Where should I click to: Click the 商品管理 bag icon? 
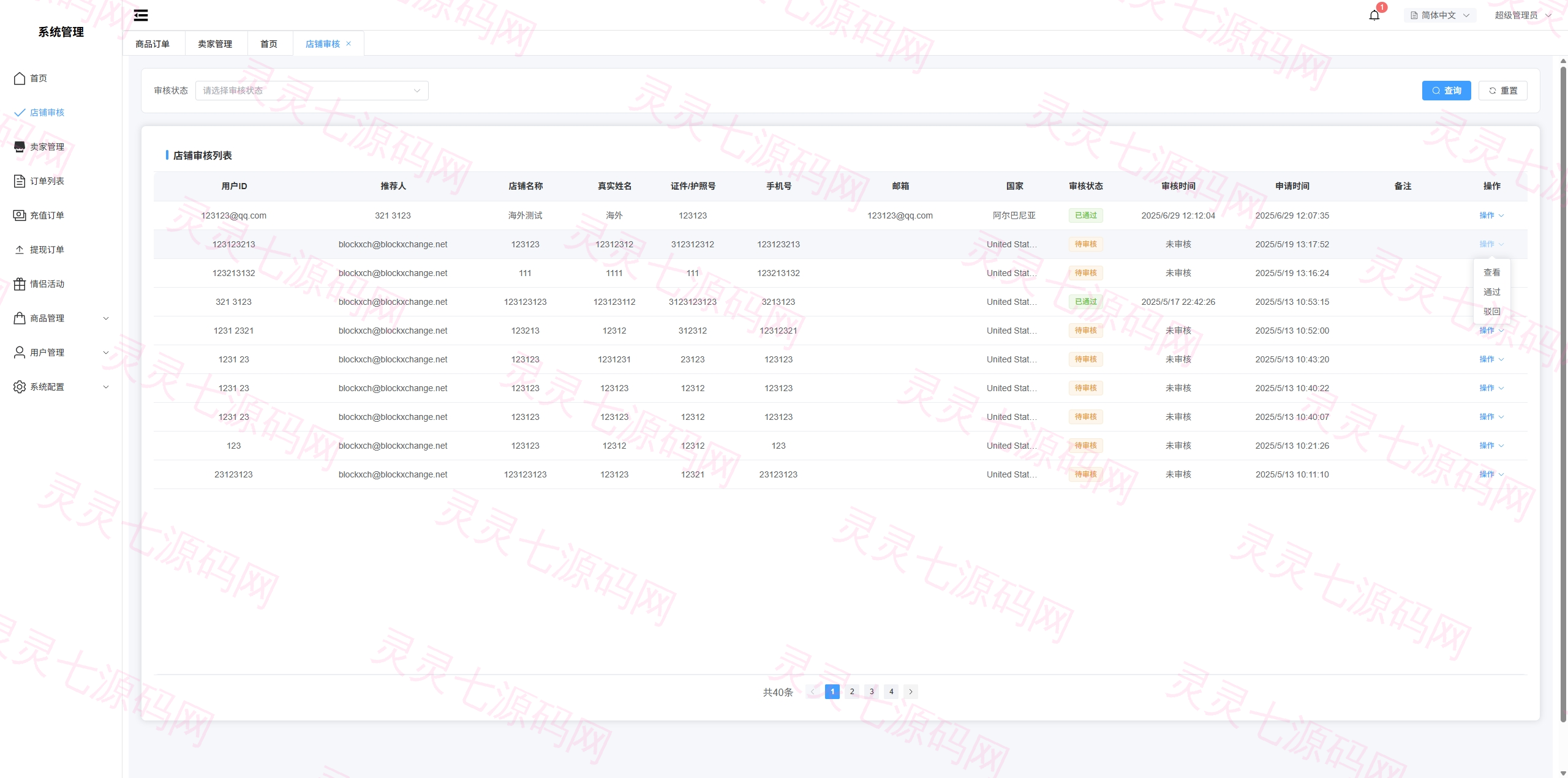coord(20,318)
